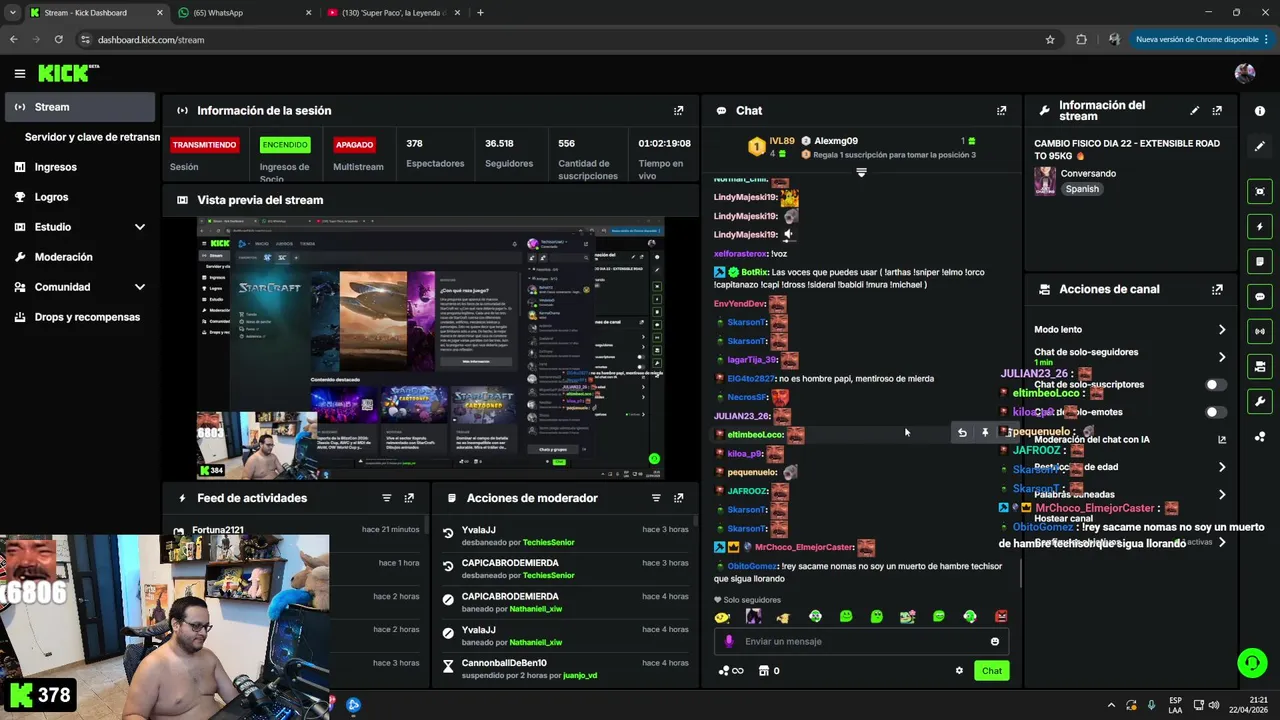Collapse the chat leaderboard arrow
Image resolution: width=1280 pixels, height=720 pixels.
point(861,173)
